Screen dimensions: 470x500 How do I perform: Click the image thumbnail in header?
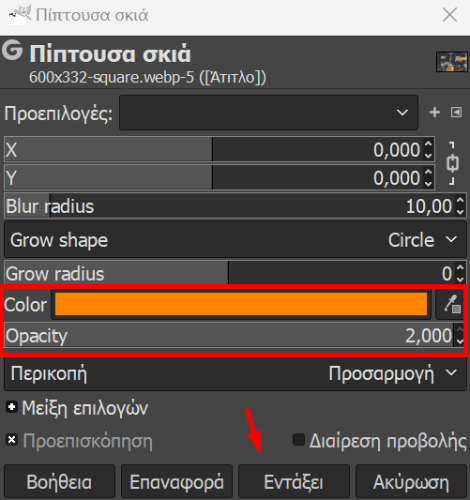click(452, 62)
